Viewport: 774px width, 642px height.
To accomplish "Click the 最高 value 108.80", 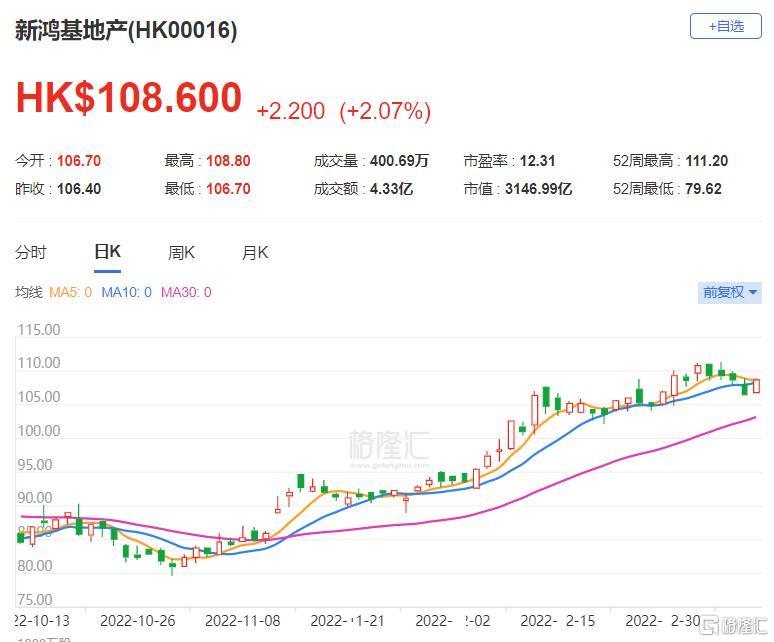I will pos(228,161).
